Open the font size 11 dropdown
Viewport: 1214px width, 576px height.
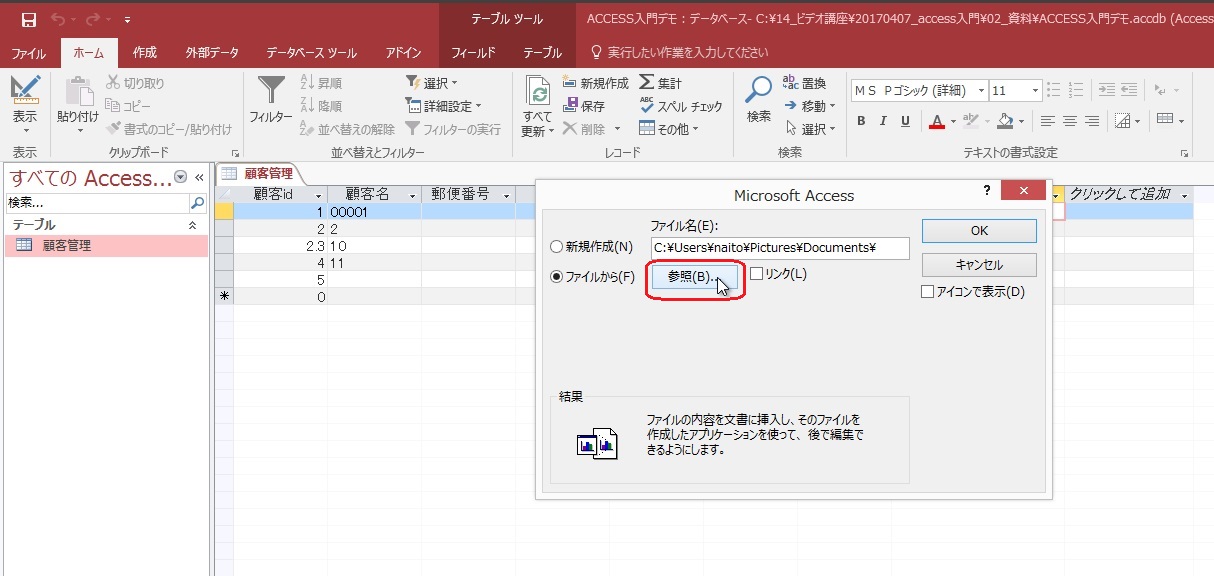tap(1033, 90)
